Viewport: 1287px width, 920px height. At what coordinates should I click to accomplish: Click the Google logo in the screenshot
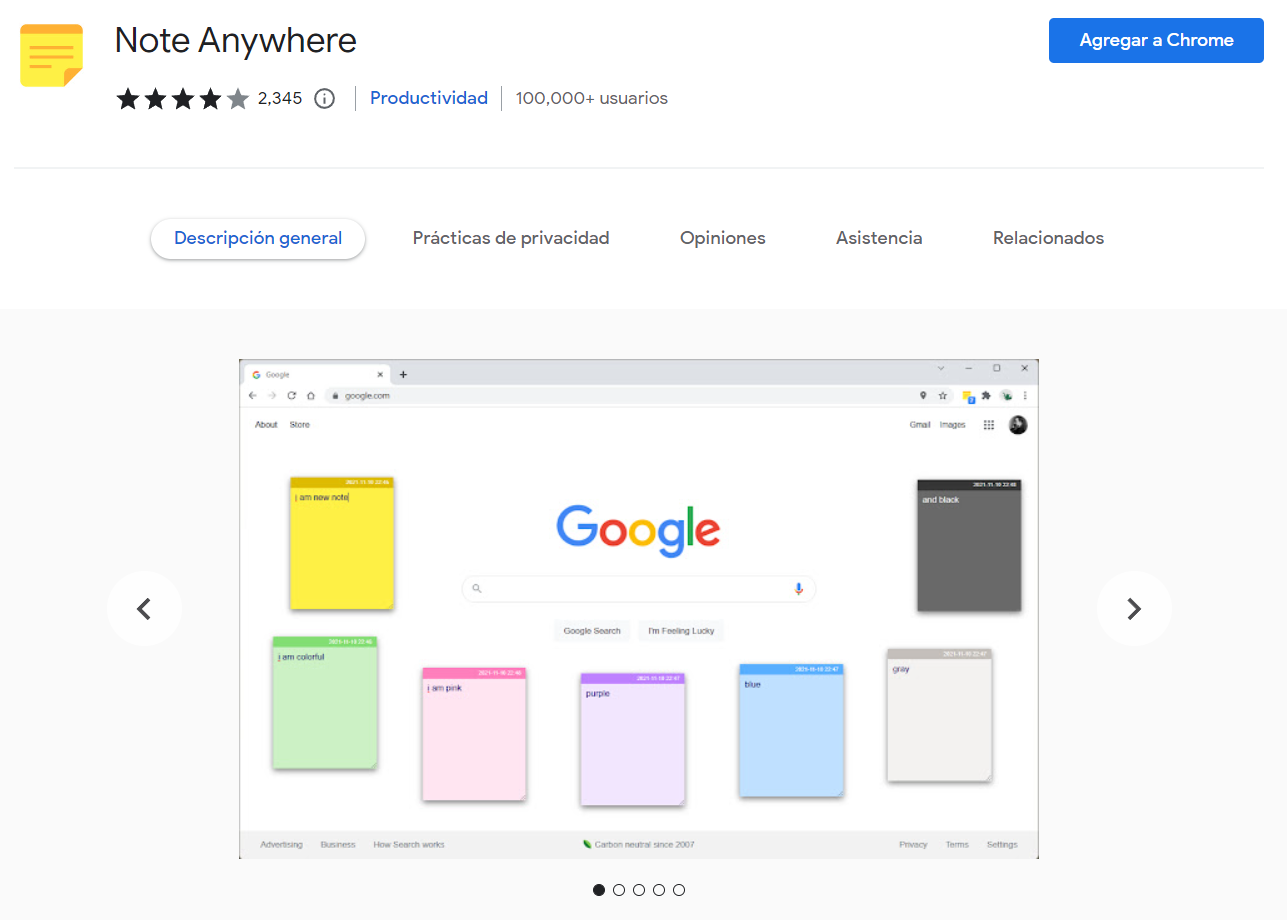[638, 530]
